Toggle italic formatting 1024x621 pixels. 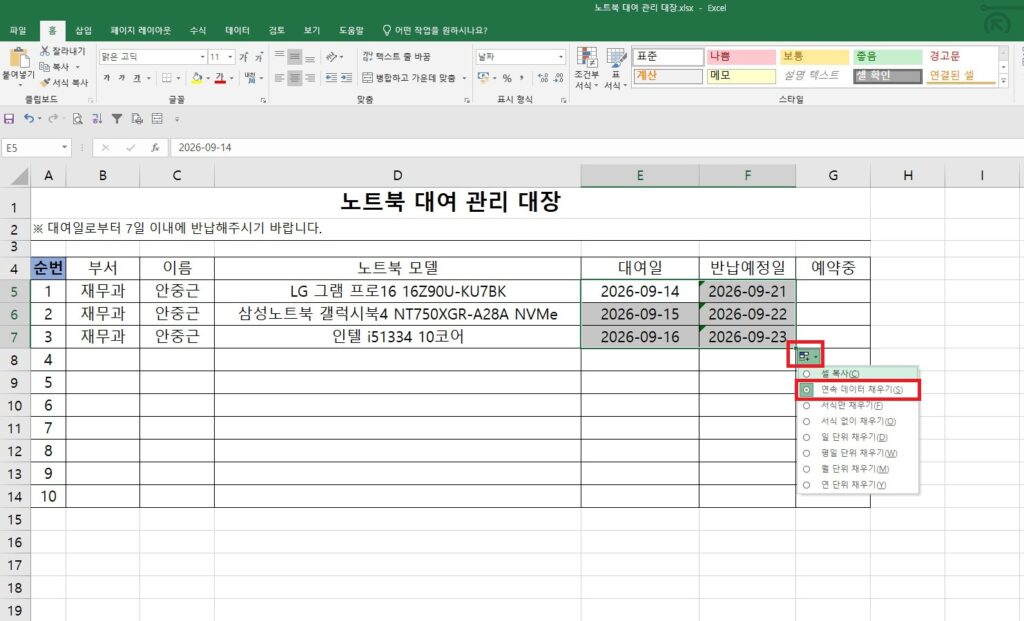click(x=121, y=78)
